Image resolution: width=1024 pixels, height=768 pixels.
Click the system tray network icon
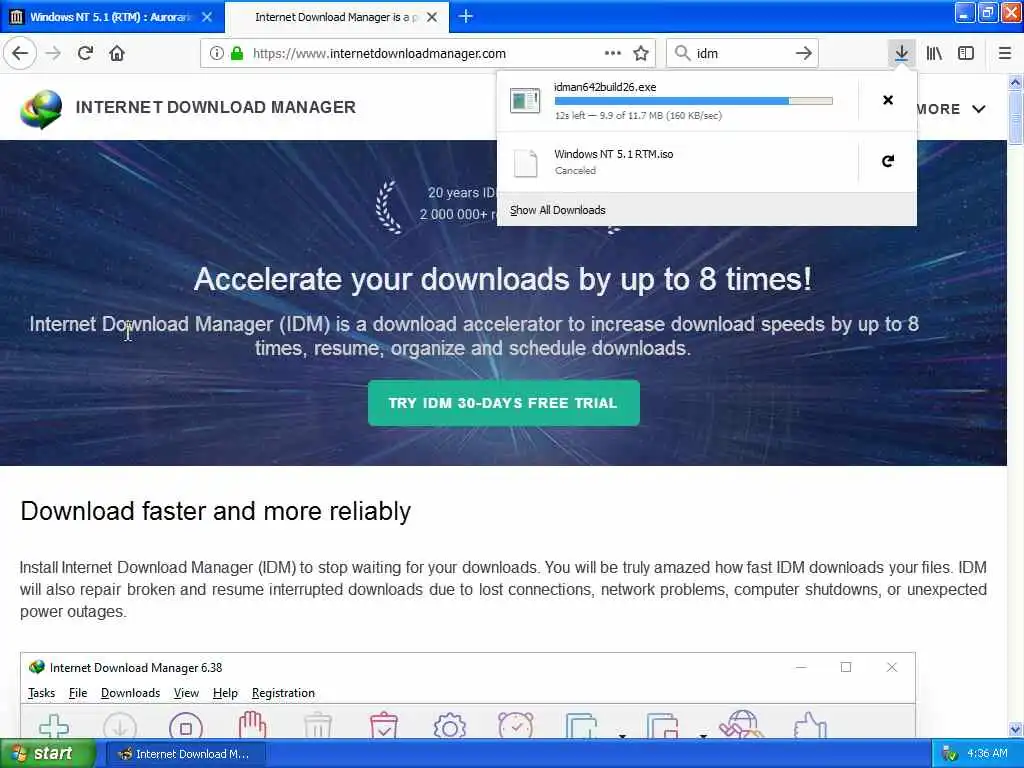(950, 754)
